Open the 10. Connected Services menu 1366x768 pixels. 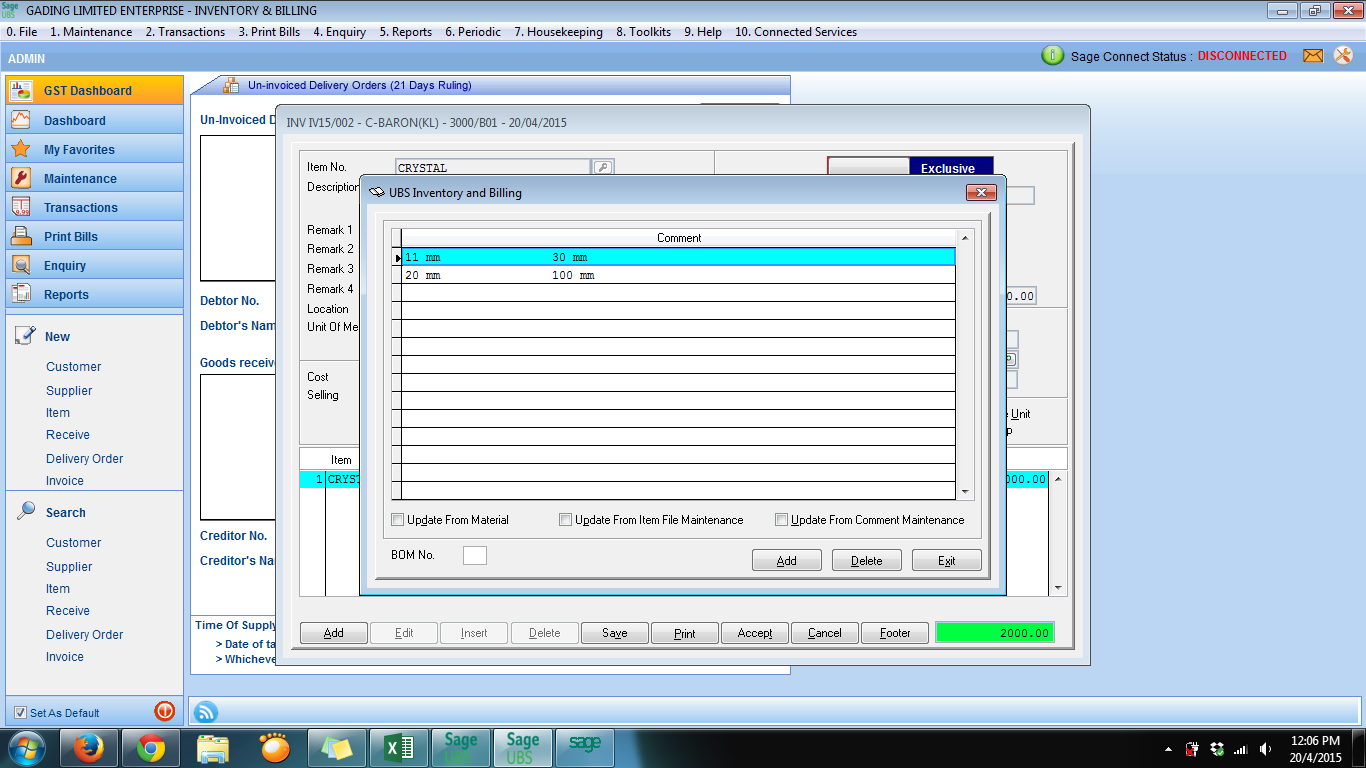coord(796,32)
